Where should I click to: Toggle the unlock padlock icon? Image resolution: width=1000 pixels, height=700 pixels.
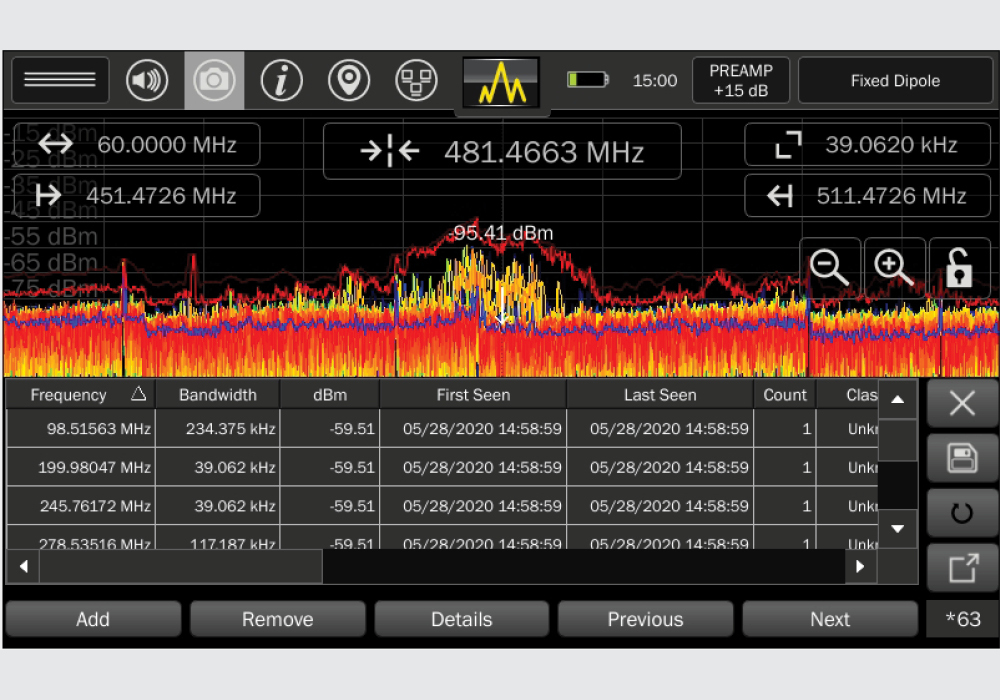[x=959, y=267]
